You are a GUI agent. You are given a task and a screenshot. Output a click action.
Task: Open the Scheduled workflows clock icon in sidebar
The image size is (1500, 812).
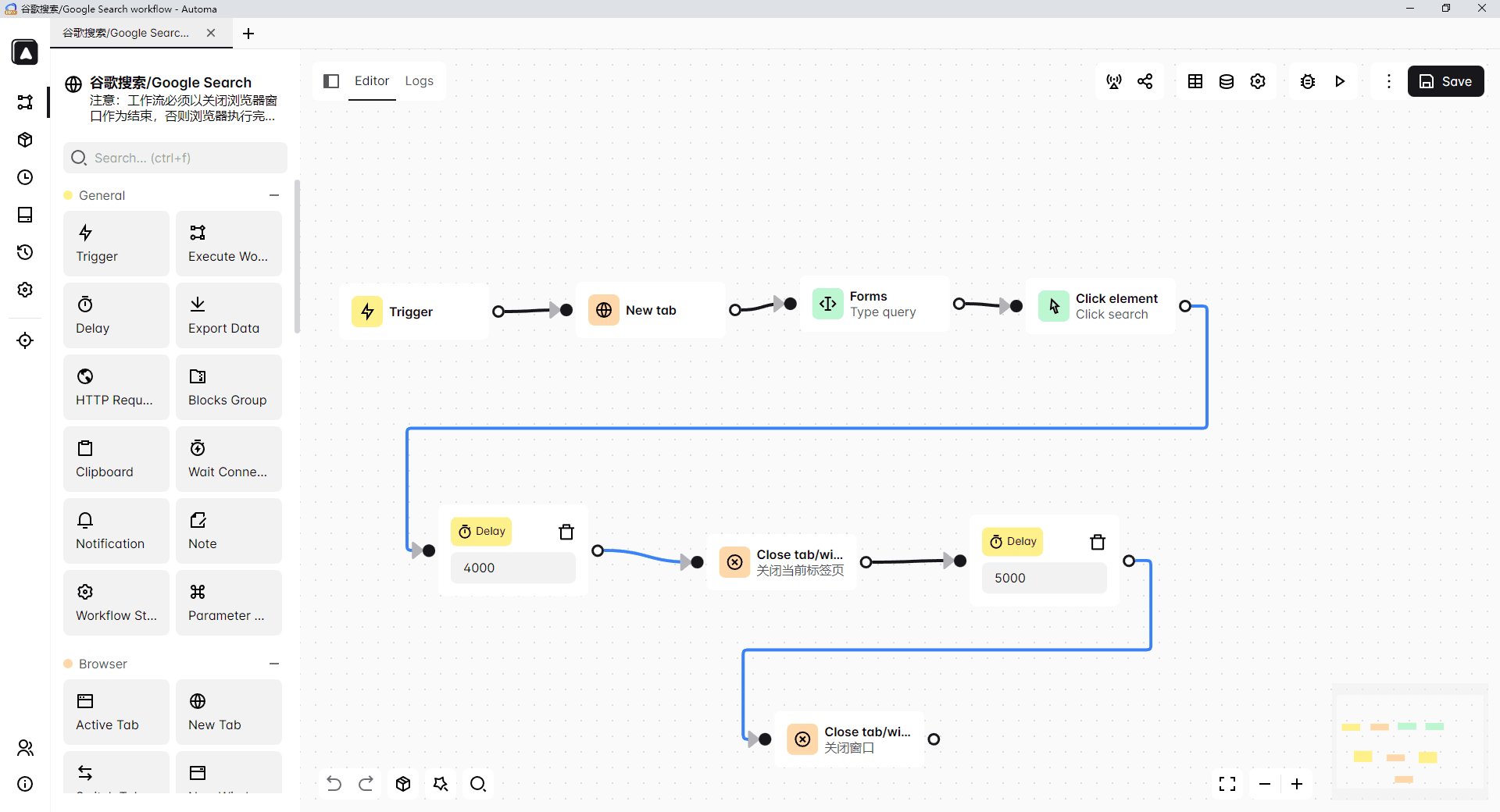(25, 177)
